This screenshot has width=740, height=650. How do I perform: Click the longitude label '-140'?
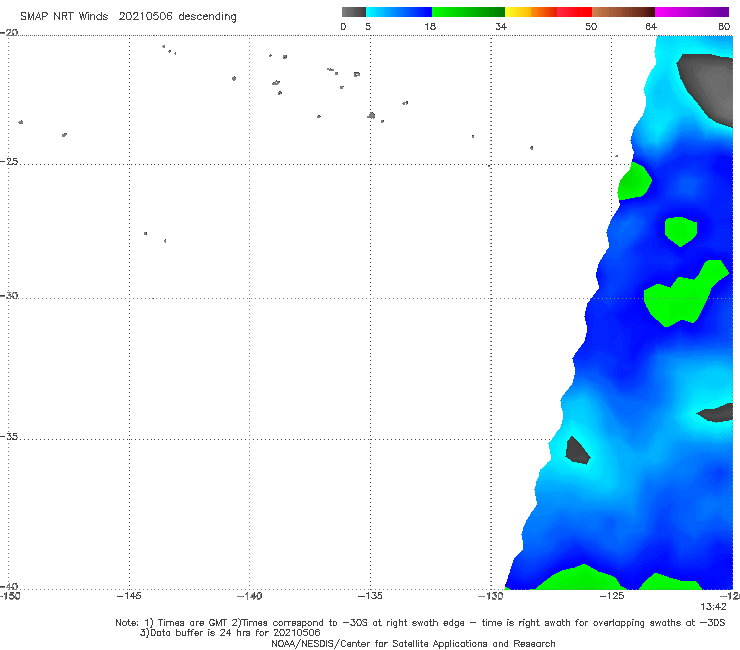[x=249, y=596]
